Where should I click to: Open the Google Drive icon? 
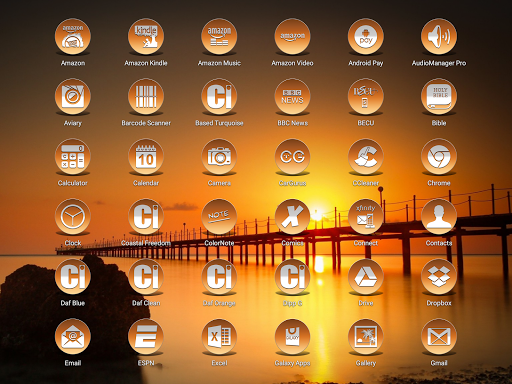coord(366,277)
